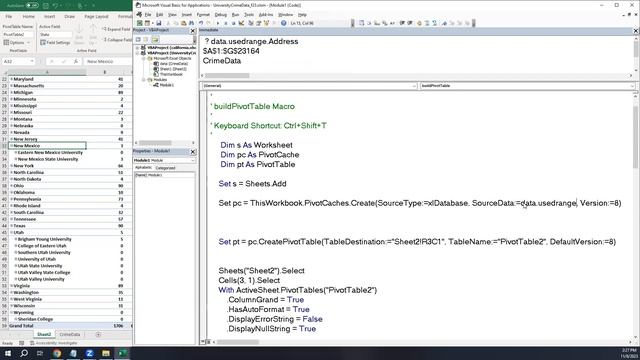Open the Debug menu in VBA editor
640x360 pixels.
click(220, 15)
